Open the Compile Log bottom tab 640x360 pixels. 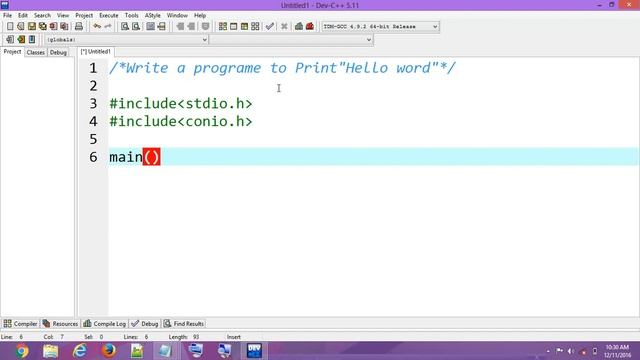(104, 324)
